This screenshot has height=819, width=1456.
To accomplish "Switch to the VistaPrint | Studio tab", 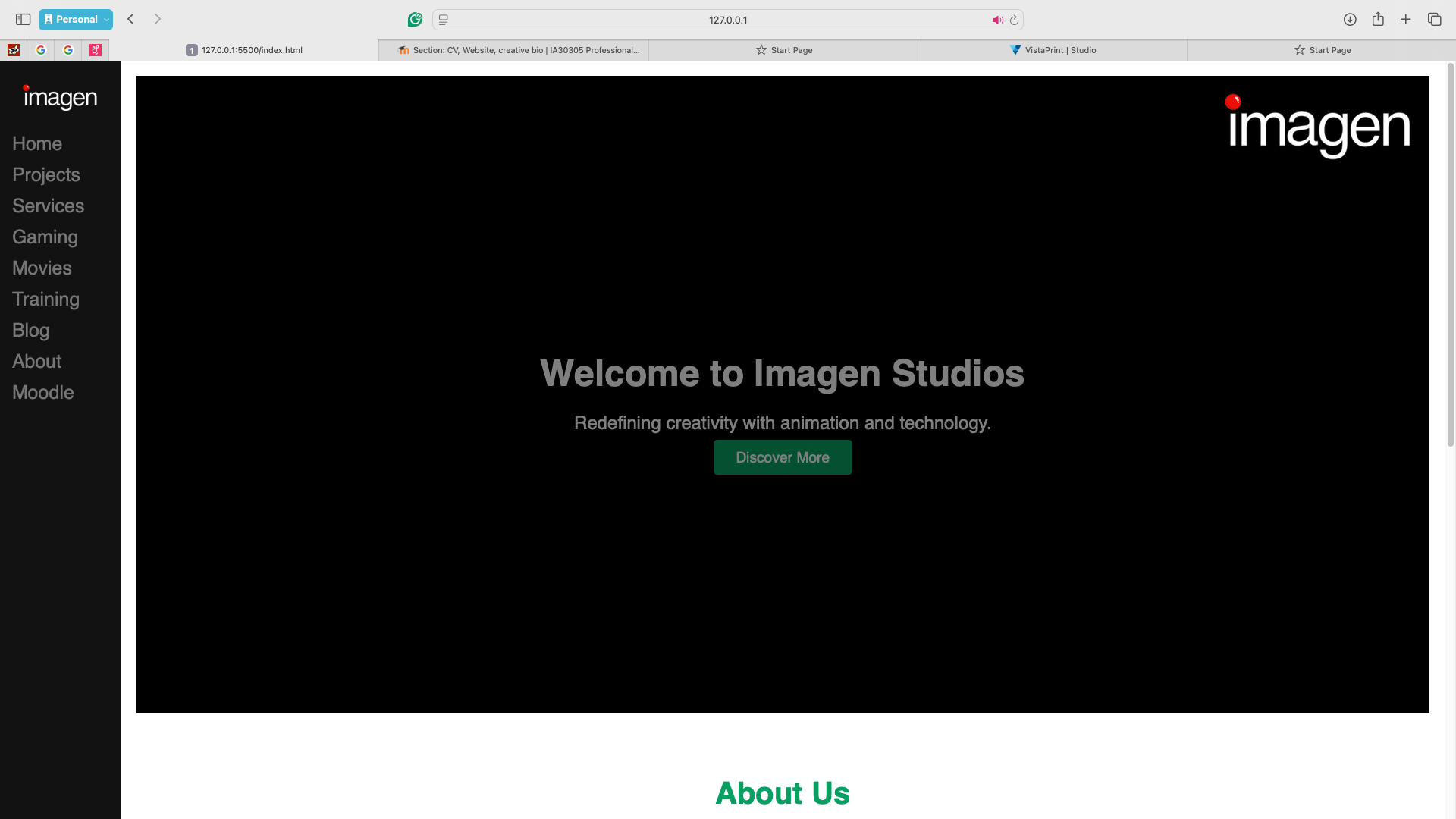I will 1053,50.
